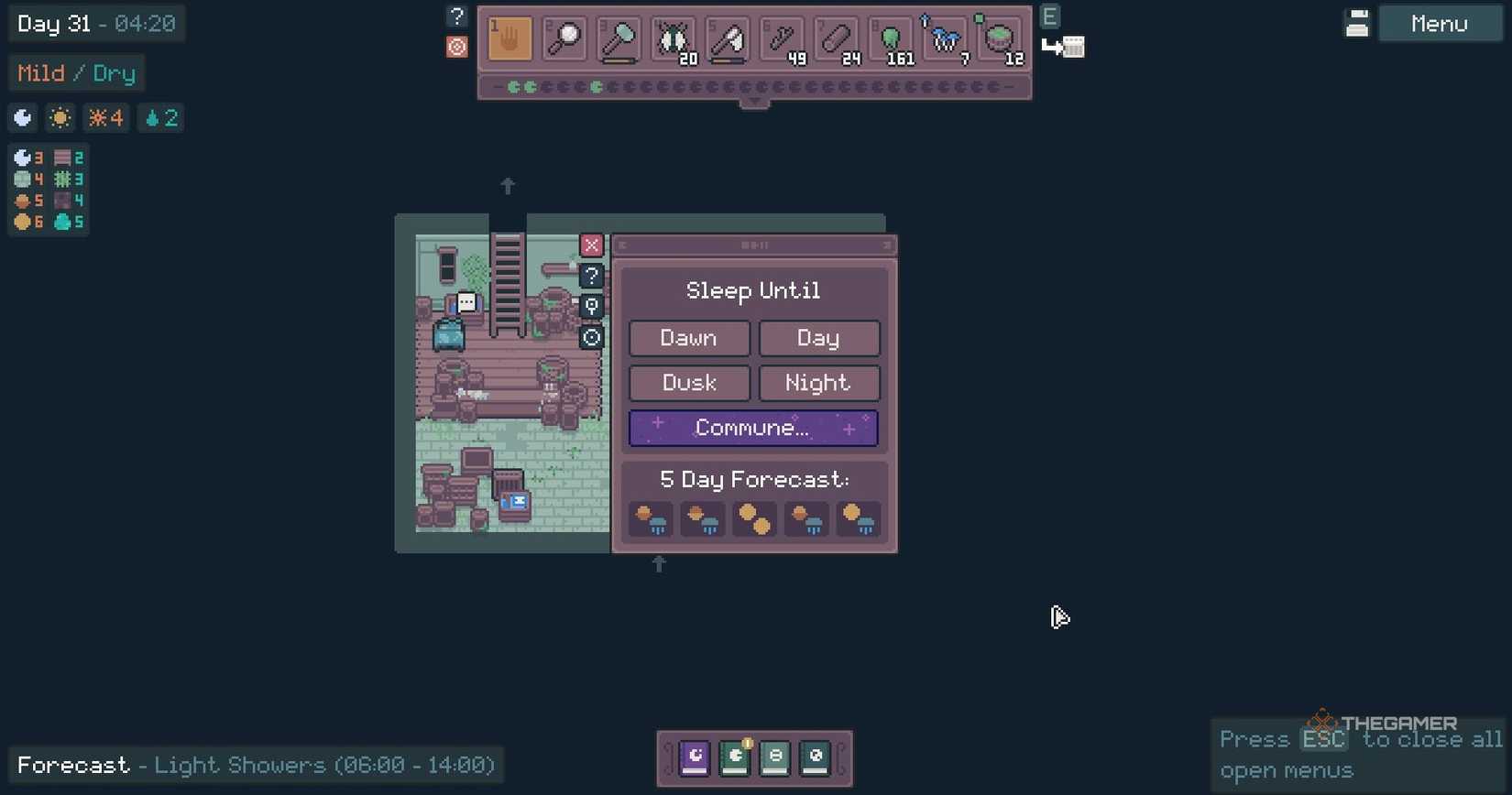
Task: Select the hand tool in hotbar slot 1
Action: tap(509, 39)
